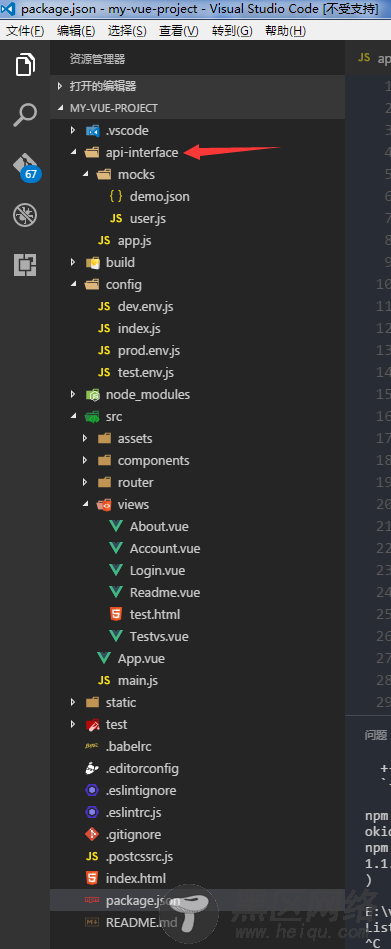The image size is (391, 949).
Task: Select the .gitignore file
Action: (133, 834)
